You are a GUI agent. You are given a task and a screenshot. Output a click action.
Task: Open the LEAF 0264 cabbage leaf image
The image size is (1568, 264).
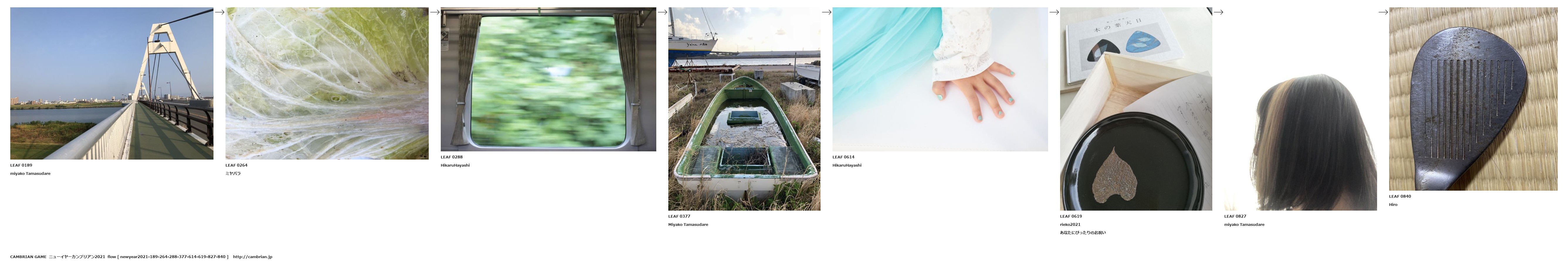[x=327, y=83]
